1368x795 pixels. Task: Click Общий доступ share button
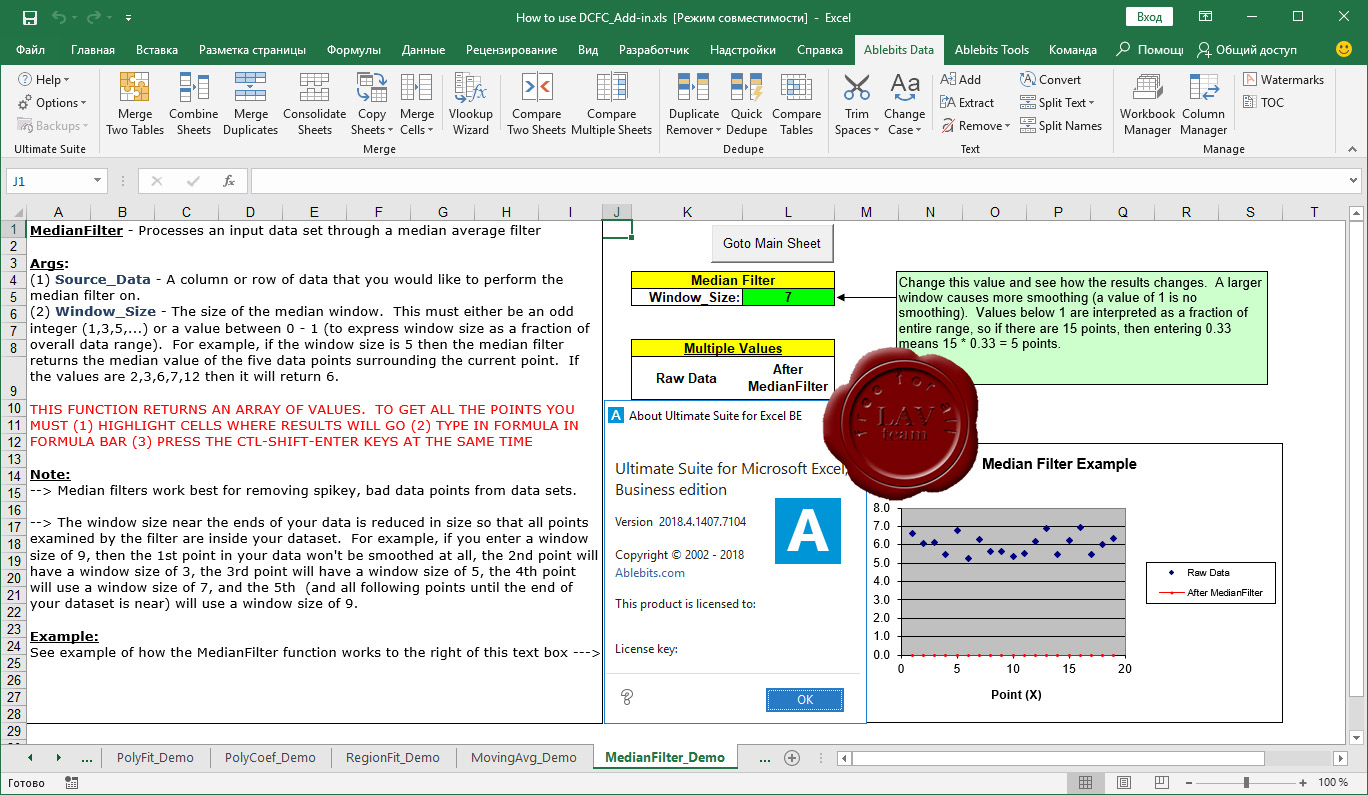(x=1247, y=49)
